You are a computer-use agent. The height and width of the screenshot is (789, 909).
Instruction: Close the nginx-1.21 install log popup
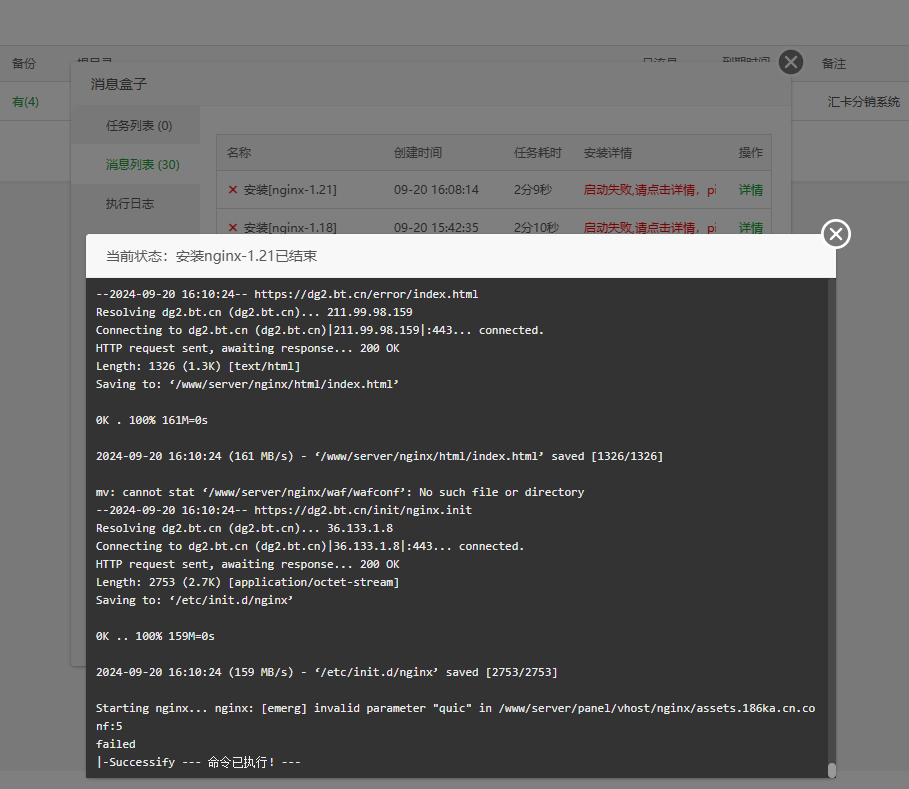[835, 234]
